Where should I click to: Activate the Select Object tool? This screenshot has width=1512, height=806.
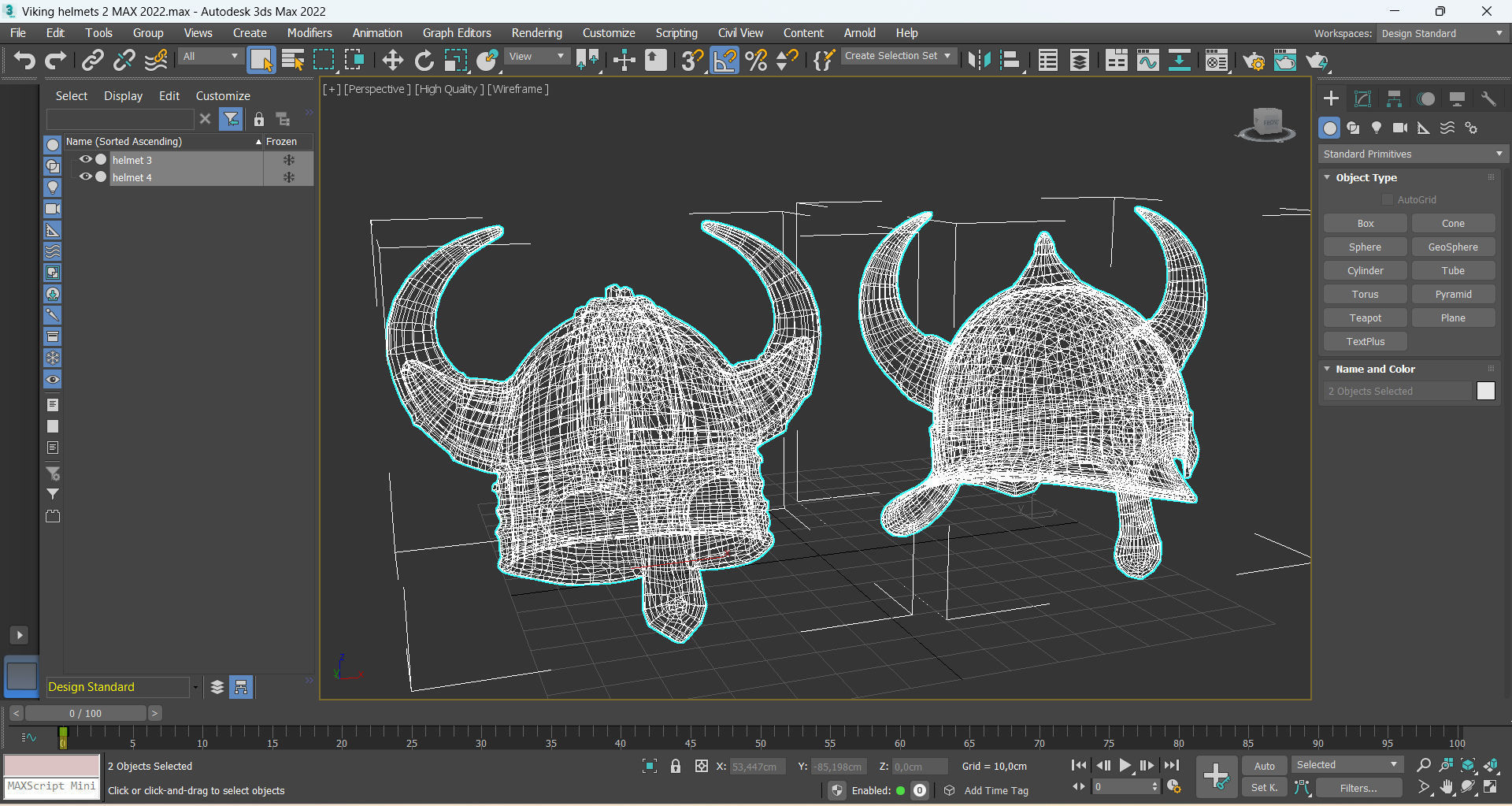pos(261,61)
